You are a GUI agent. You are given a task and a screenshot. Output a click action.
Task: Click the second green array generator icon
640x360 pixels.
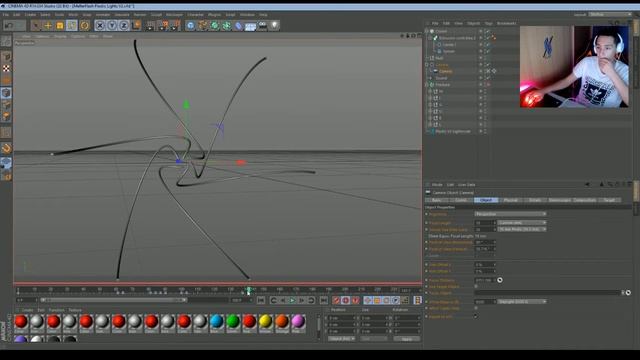tap(227, 26)
